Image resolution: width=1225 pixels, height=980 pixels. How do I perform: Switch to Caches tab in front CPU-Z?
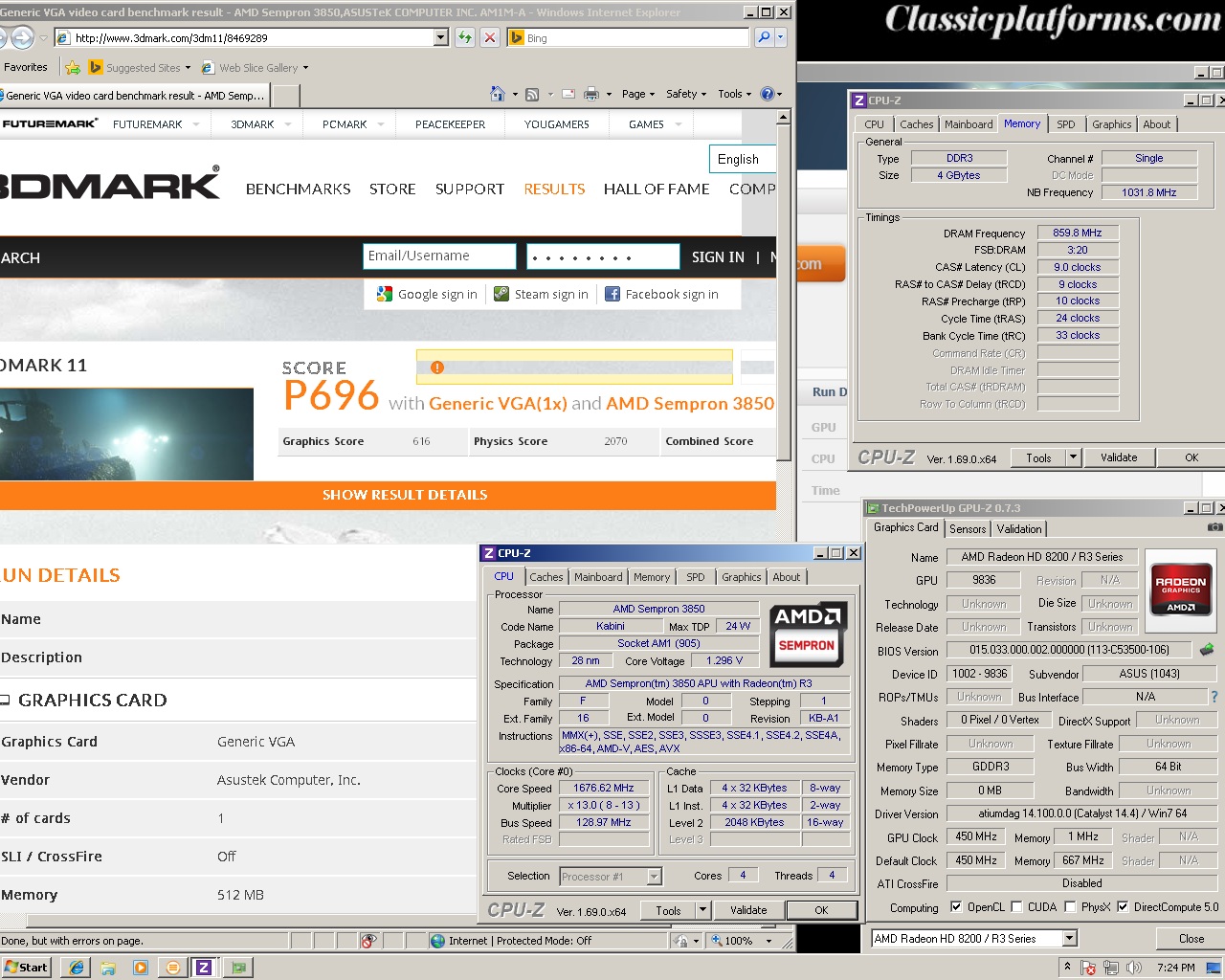pos(546,577)
